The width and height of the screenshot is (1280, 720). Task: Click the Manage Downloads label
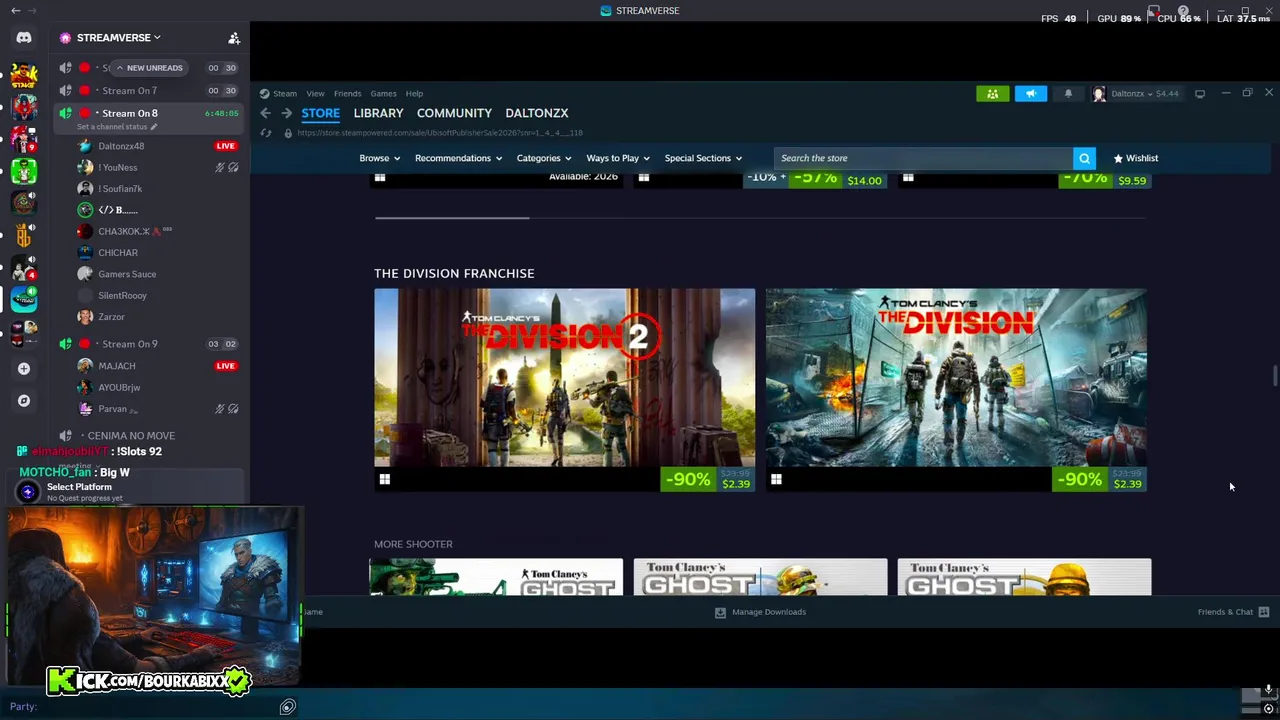(769, 612)
